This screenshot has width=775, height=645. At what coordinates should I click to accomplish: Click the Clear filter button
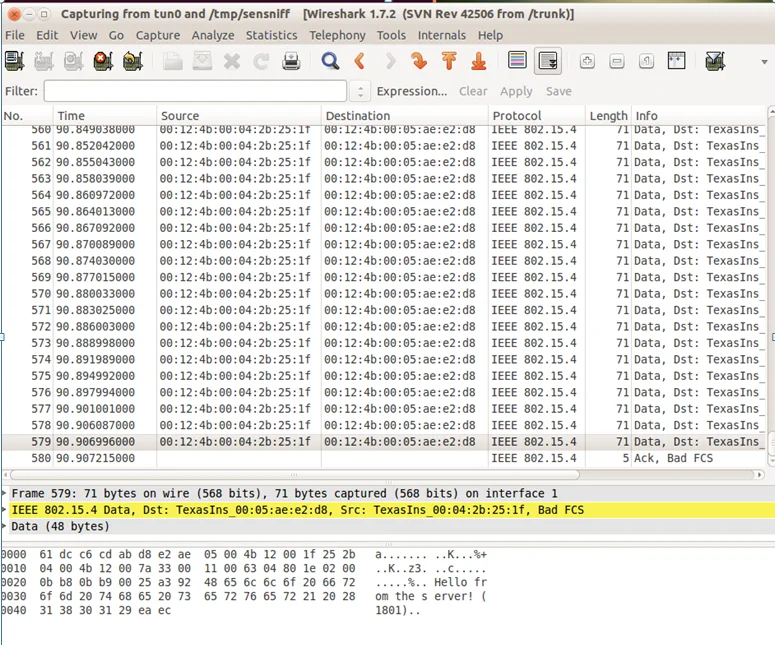[x=473, y=91]
